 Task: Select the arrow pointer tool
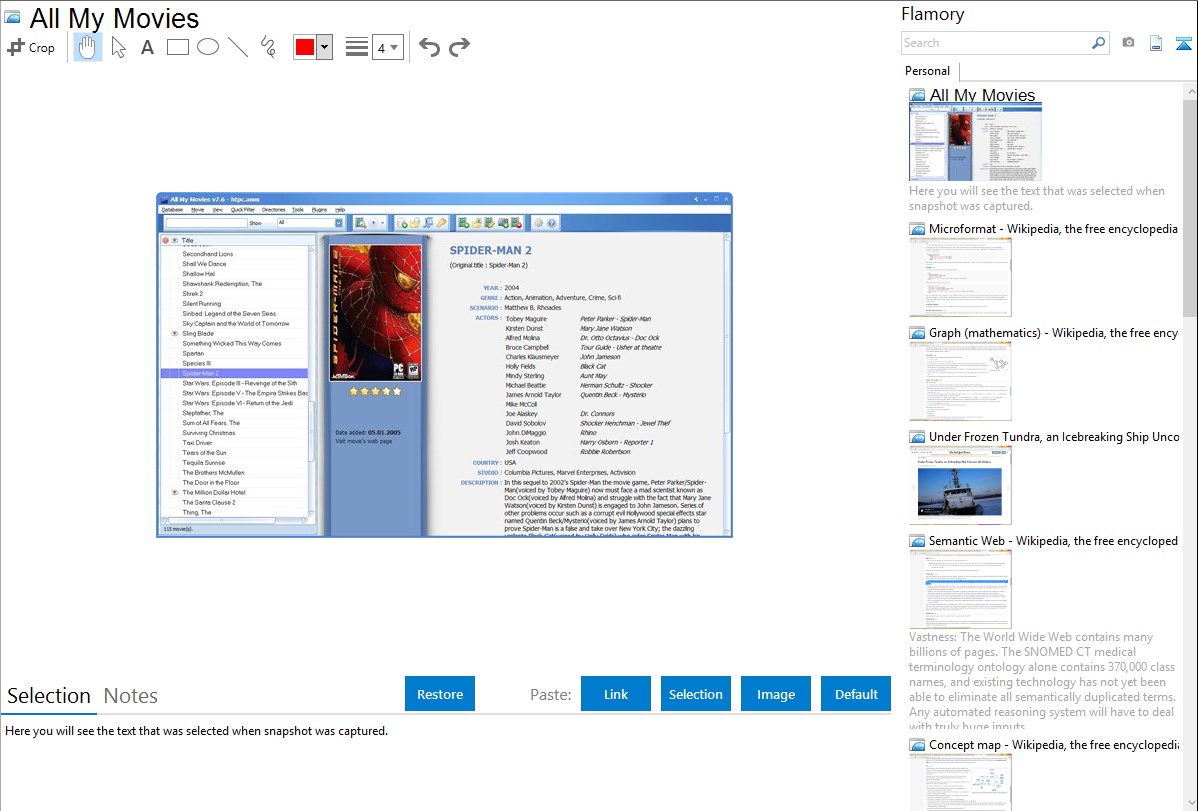(118, 47)
